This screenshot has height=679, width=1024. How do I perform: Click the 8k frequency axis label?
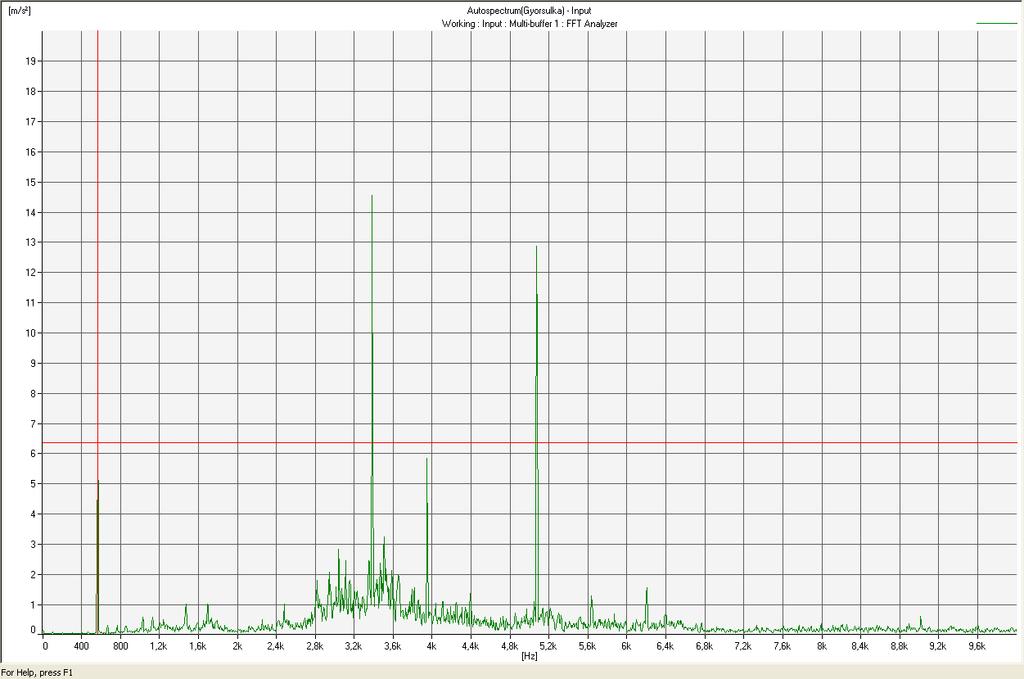tap(821, 646)
